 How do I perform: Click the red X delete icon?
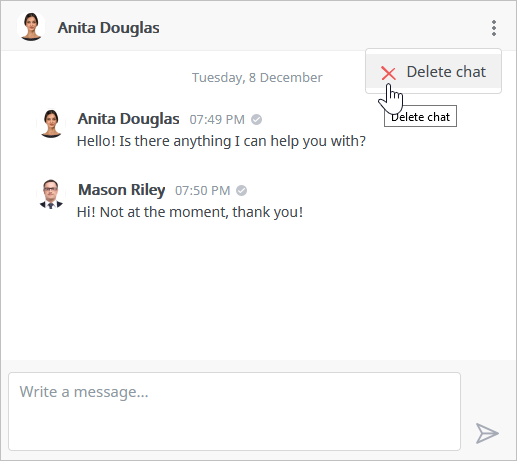388,73
